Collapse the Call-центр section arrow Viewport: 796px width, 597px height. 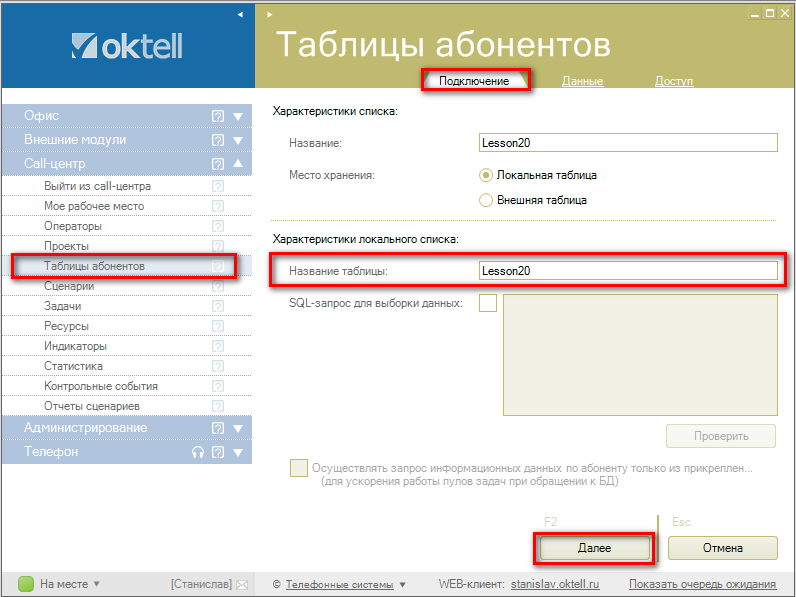(x=238, y=164)
